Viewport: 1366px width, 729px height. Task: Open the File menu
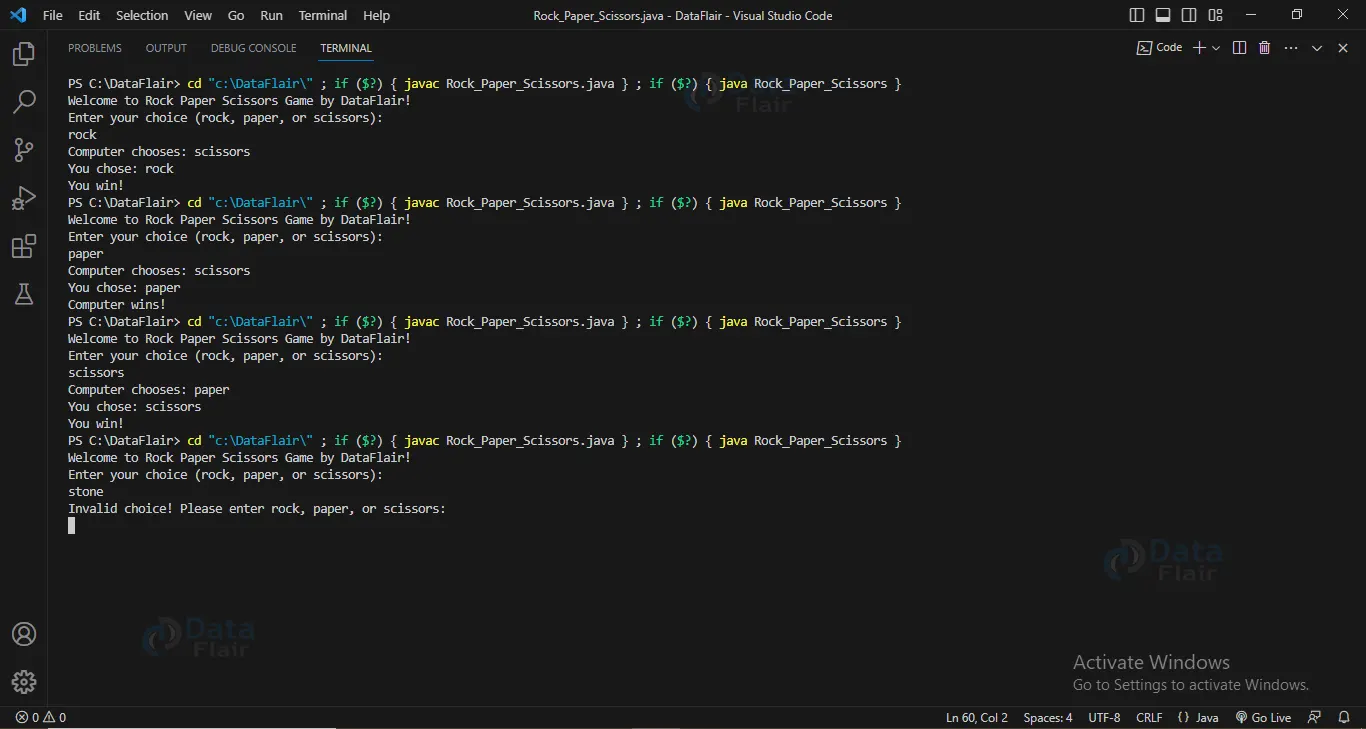click(x=53, y=15)
